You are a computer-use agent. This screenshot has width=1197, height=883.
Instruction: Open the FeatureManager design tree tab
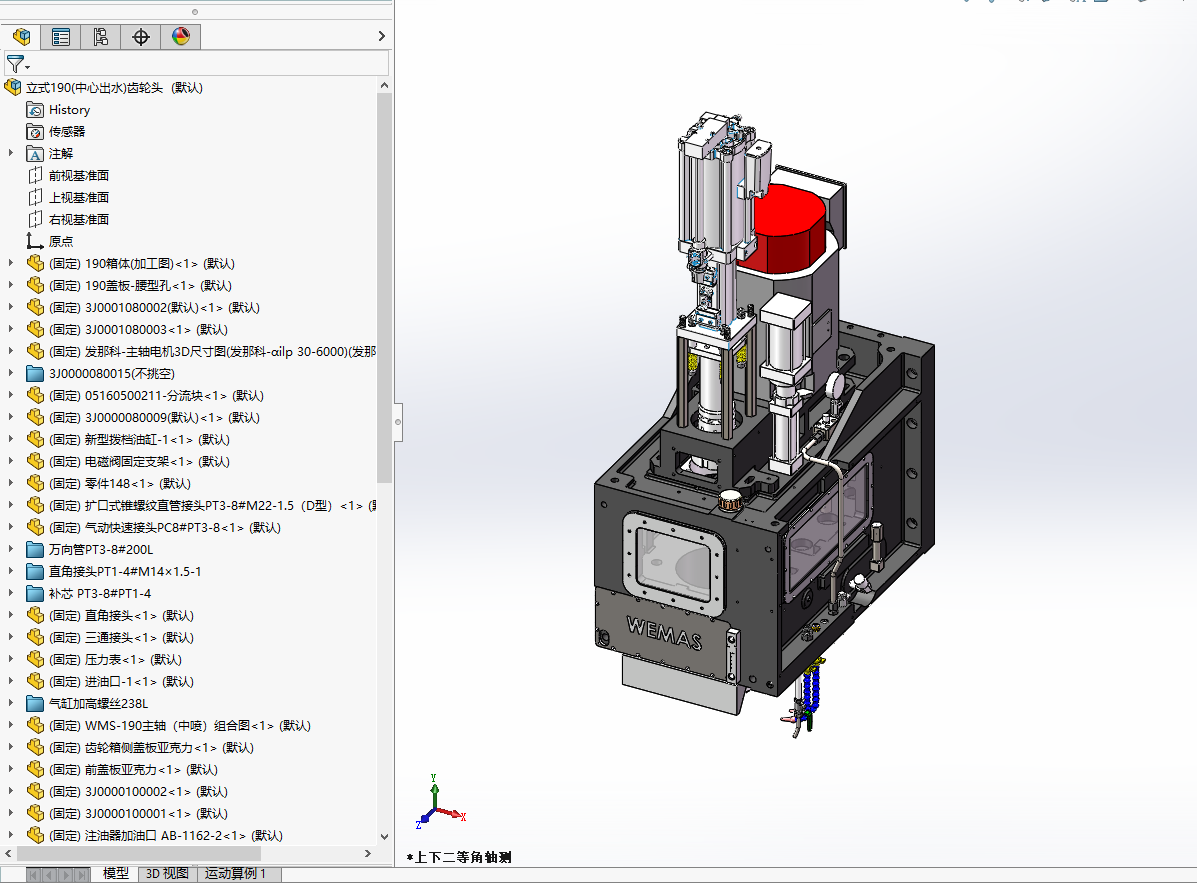(21, 37)
